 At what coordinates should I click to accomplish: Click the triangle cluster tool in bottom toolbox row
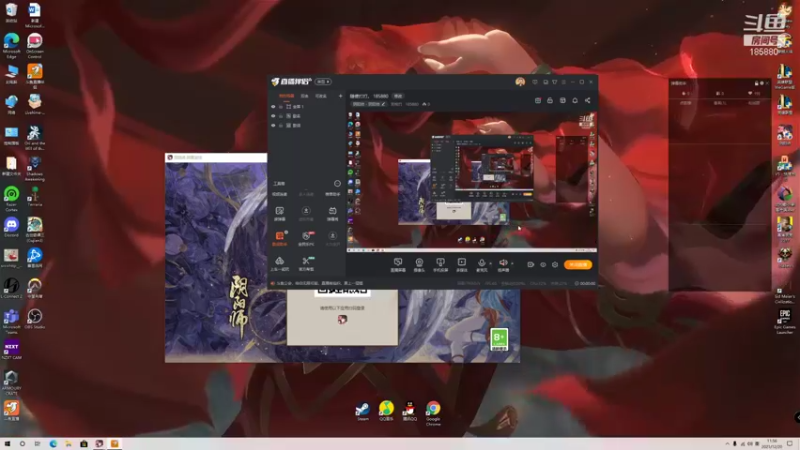click(280, 263)
